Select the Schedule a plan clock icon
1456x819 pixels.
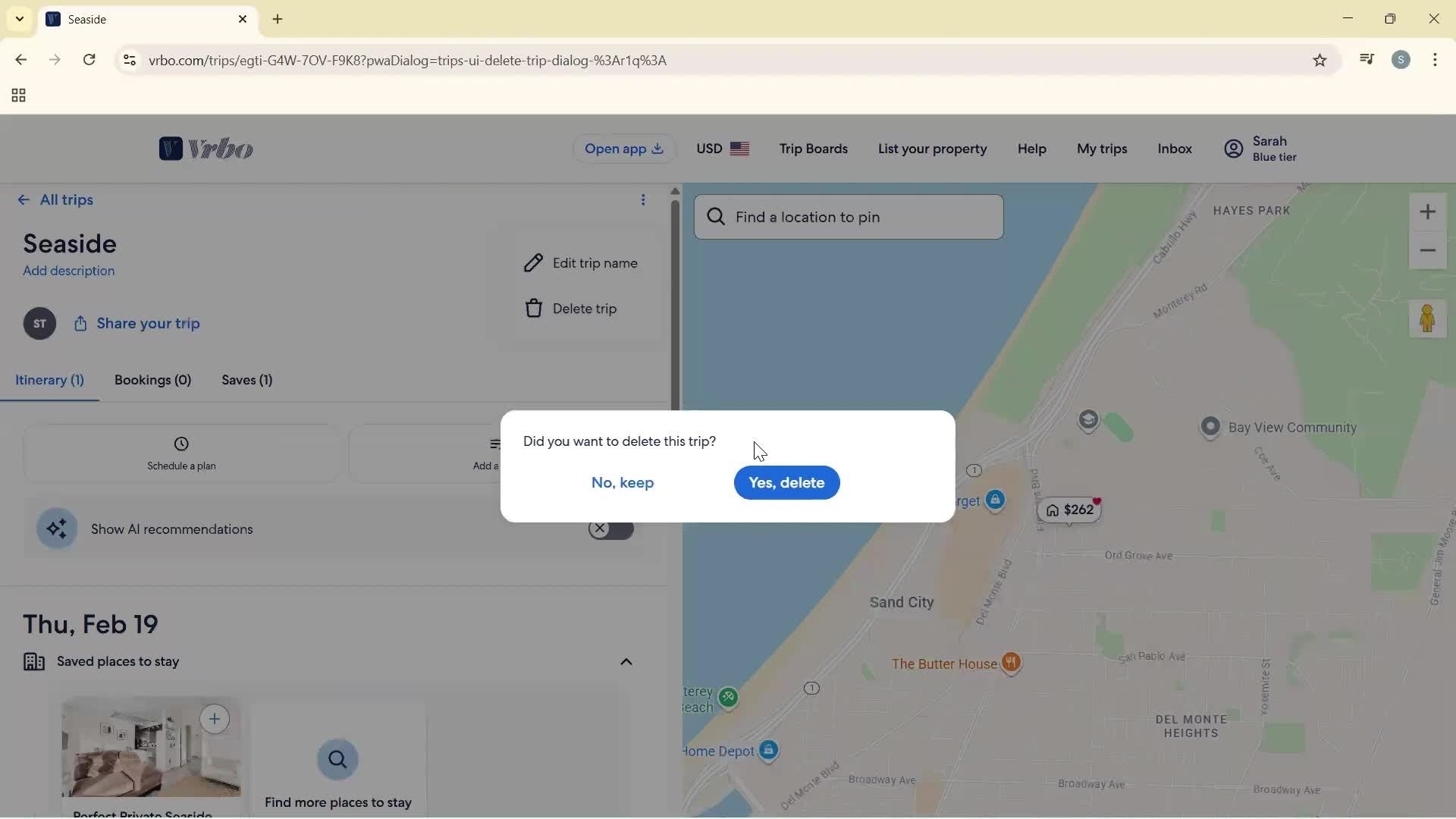pos(180,444)
